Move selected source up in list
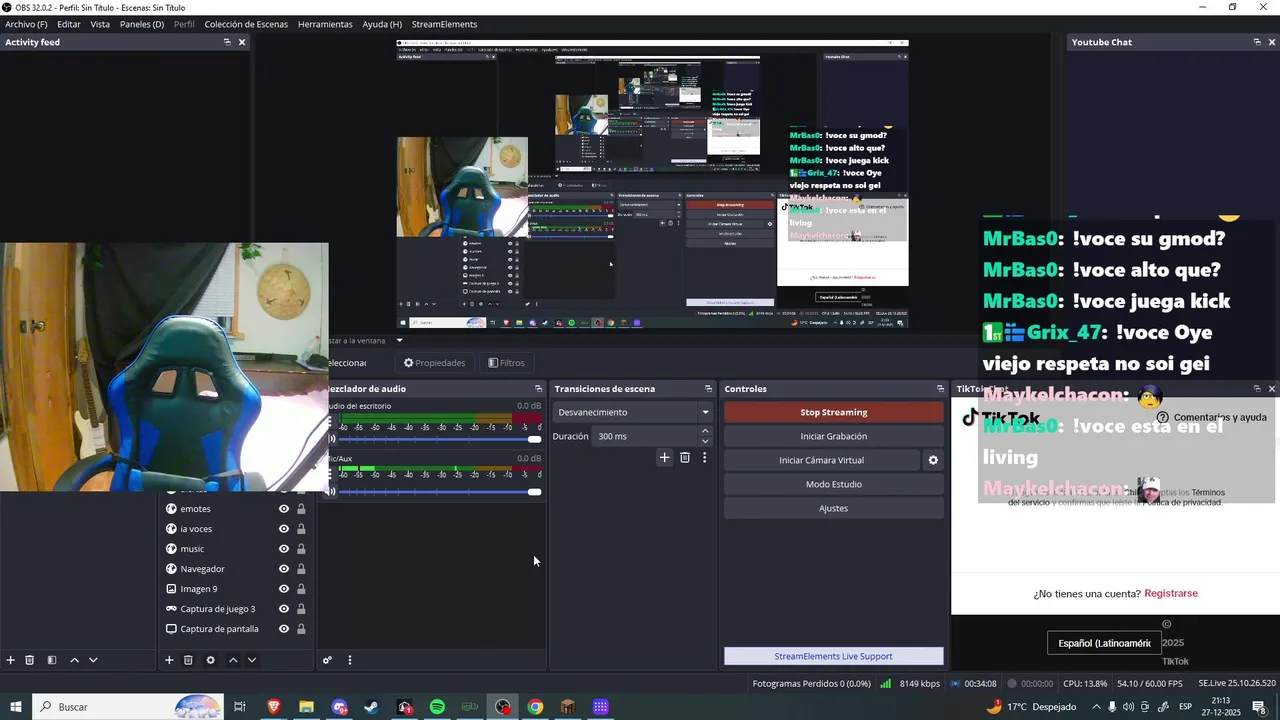1280x720 pixels. point(233,660)
